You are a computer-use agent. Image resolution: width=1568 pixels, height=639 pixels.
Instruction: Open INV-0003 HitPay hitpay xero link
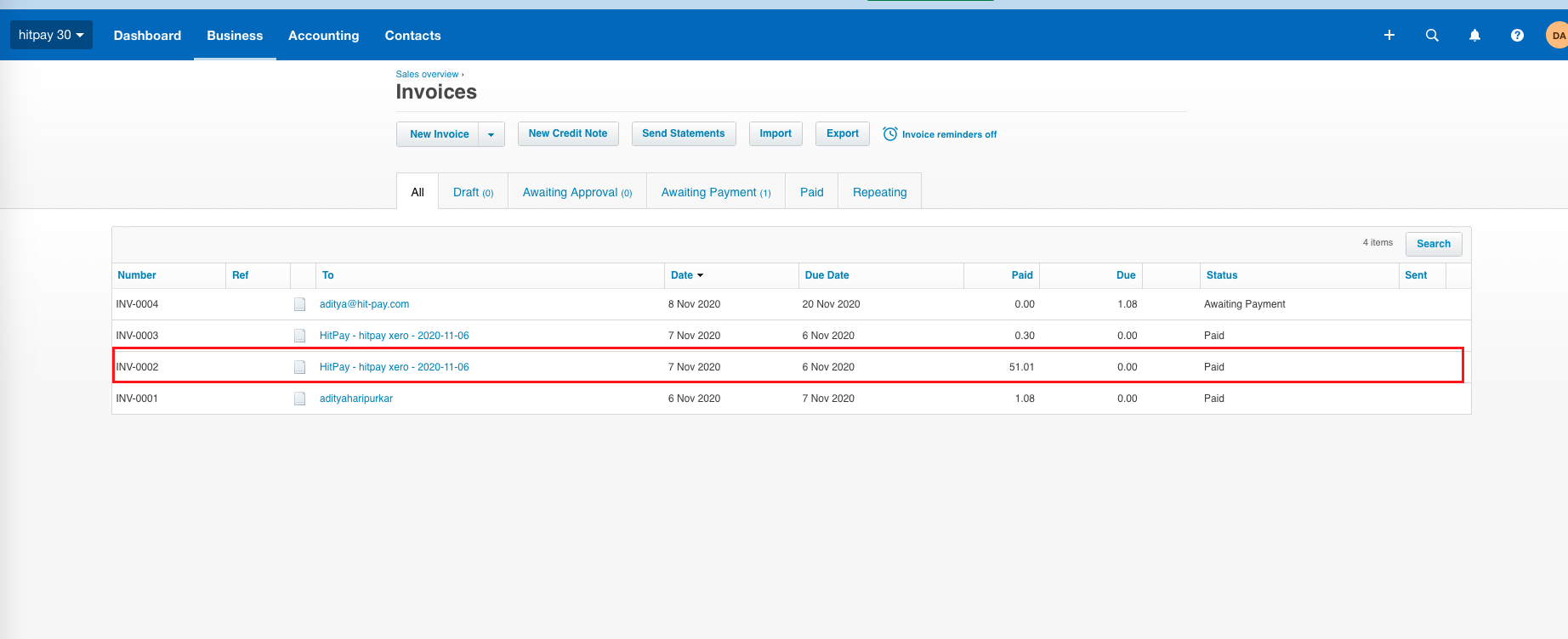point(394,336)
